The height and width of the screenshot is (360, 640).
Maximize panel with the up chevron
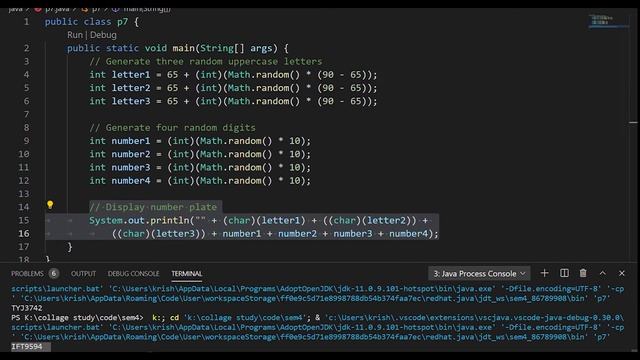tap(602, 273)
